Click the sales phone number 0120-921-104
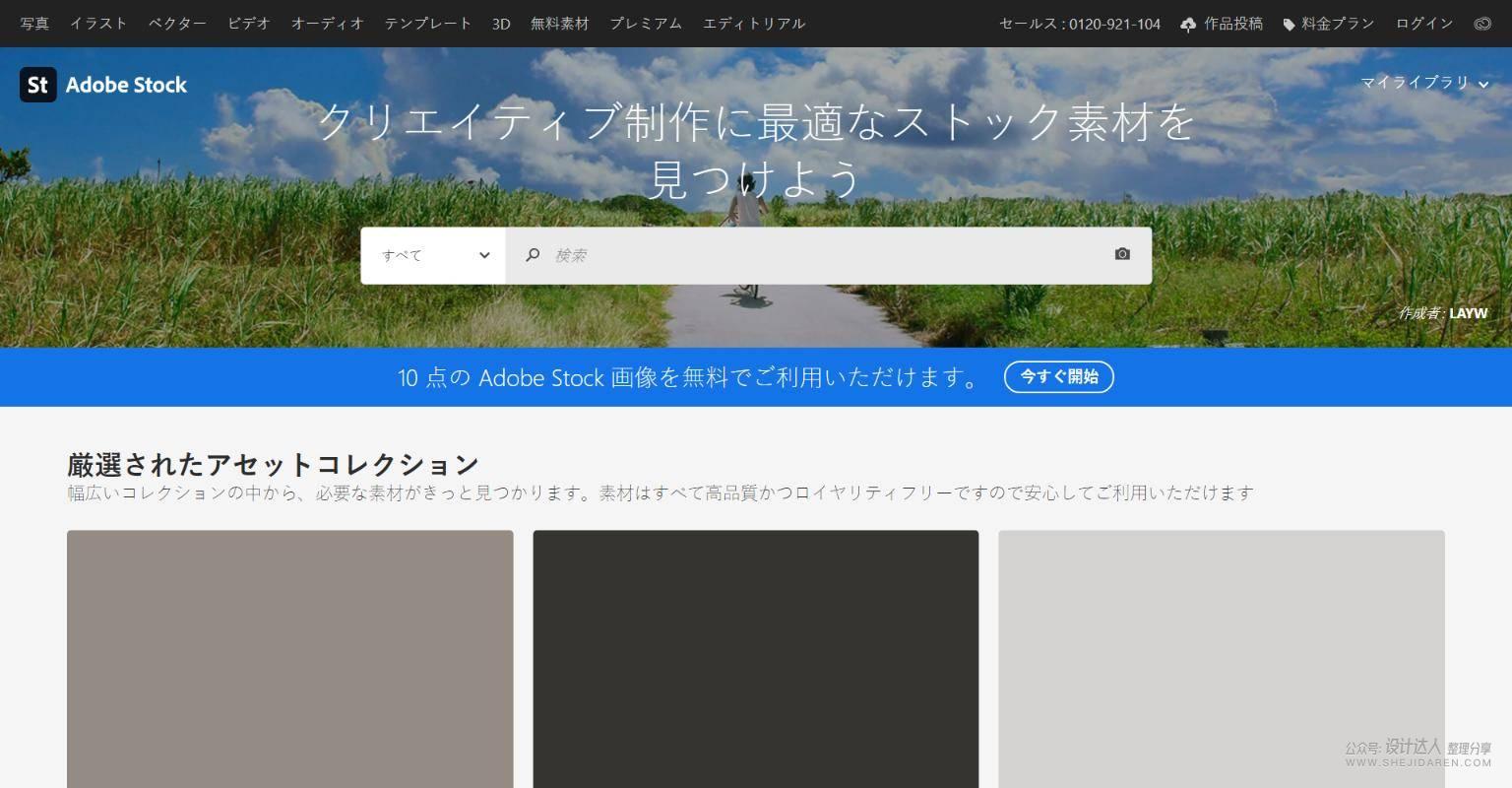Image resolution: width=1512 pixels, height=788 pixels. [1115, 24]
